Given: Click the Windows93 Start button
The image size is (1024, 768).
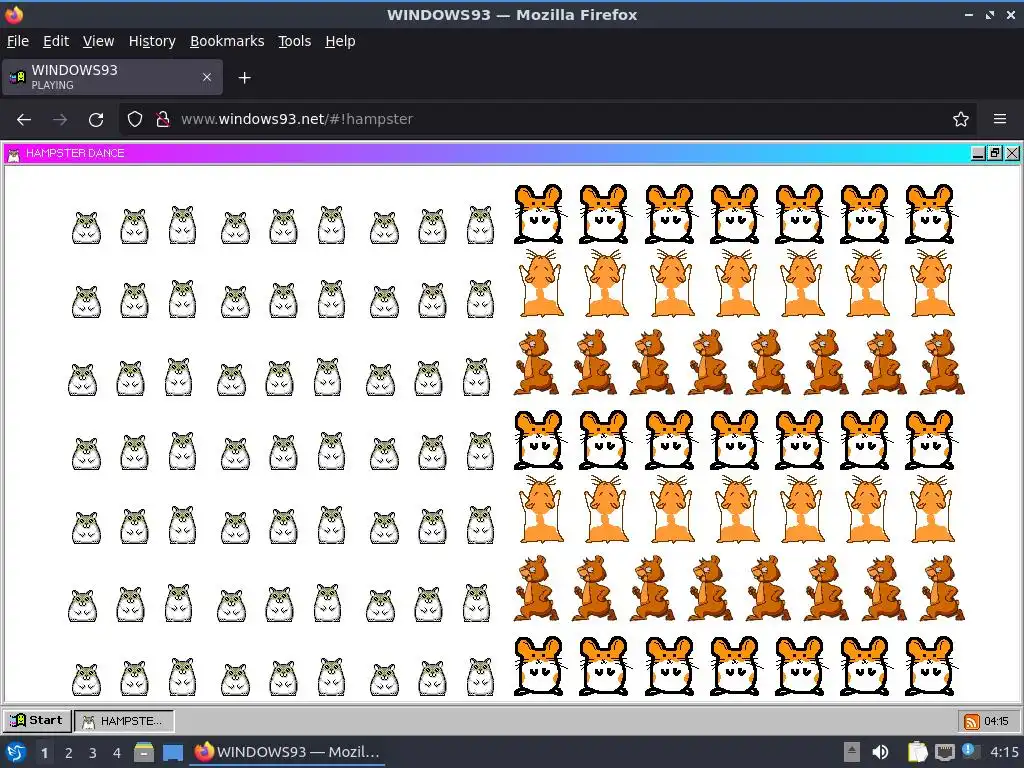Looking at the screenshot, I should (x=37, y=720).
